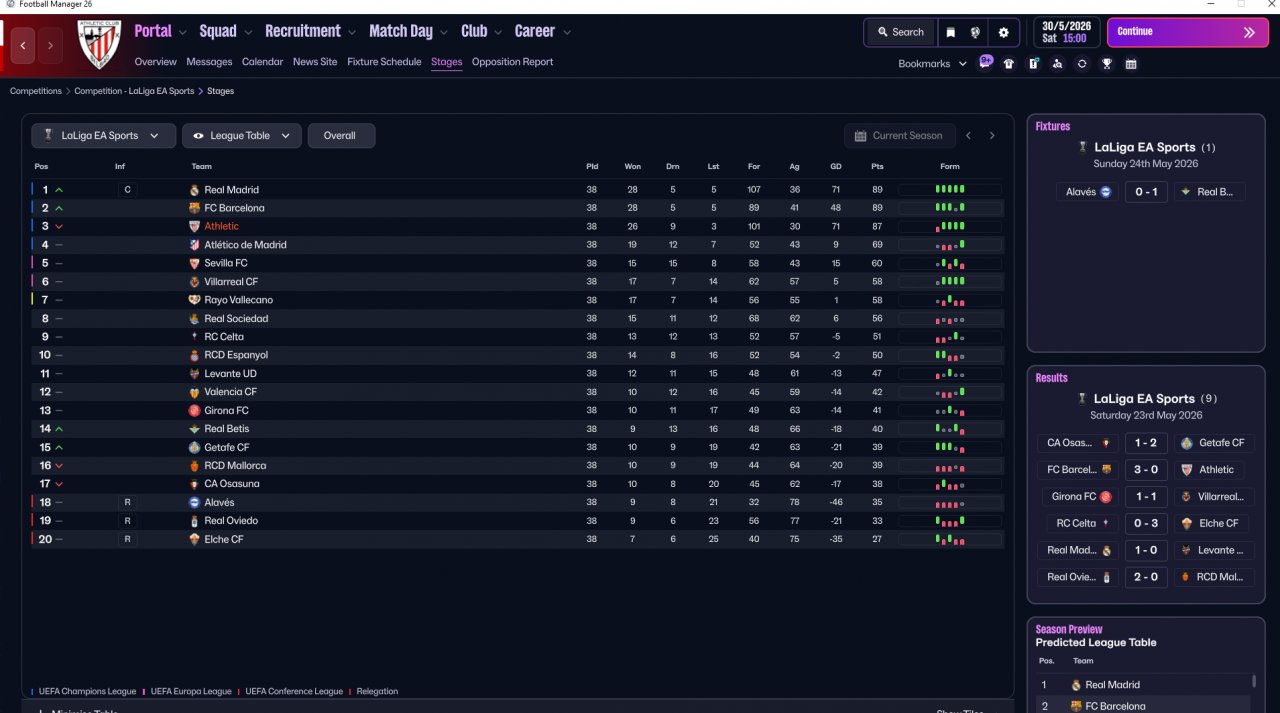
Task: Open the Real Oviedo 2 - 0 result score
Action: pyautogui.click(x=1145, y=577)
